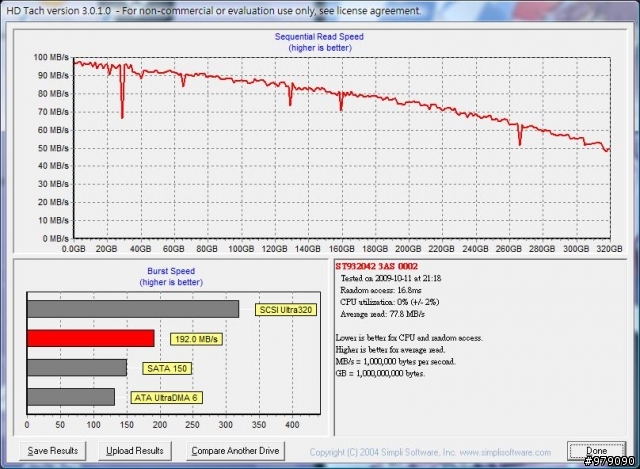
Task: Click the 'Random access: 16.8ms' line
Action: click(x=381, y=290)
